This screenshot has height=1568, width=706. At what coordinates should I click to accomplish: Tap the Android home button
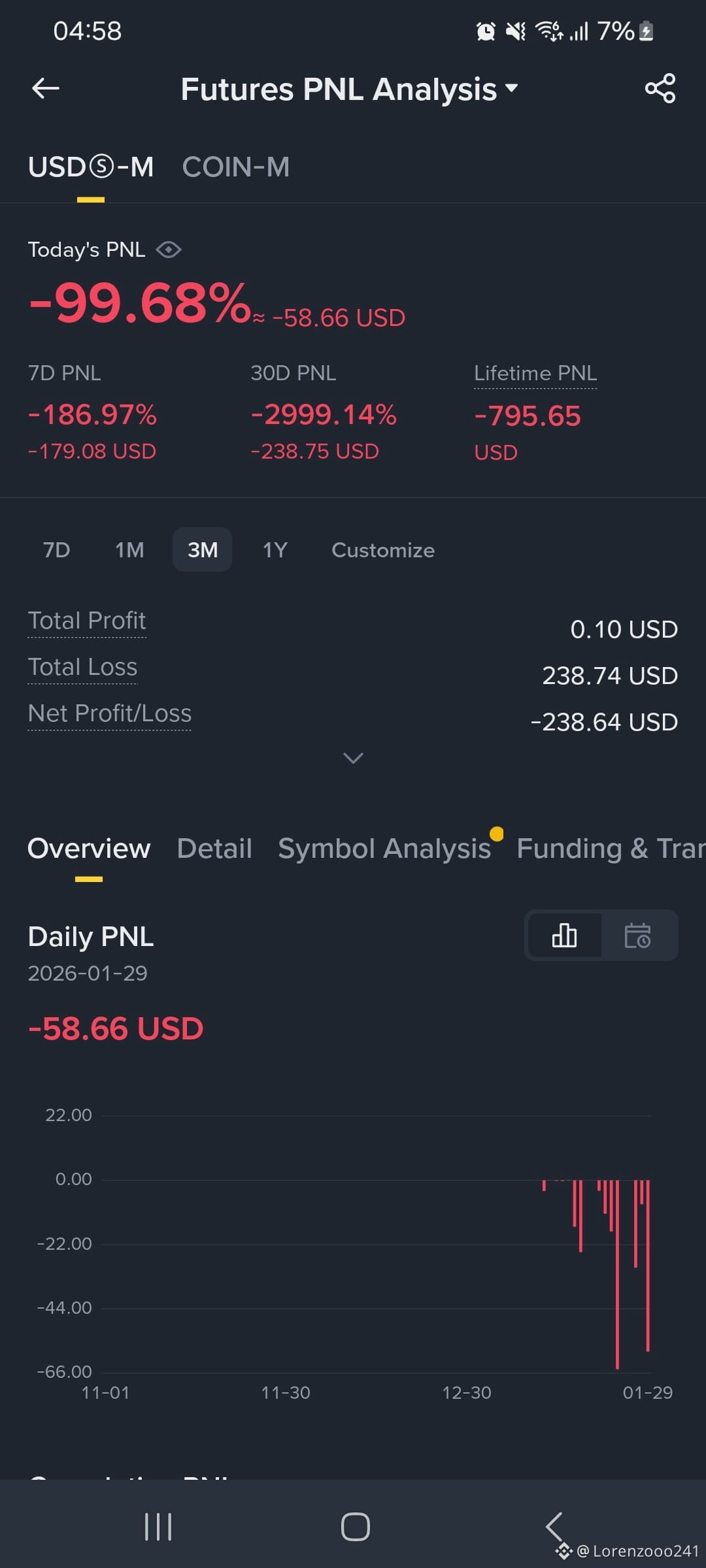(x=356, y=1527)
